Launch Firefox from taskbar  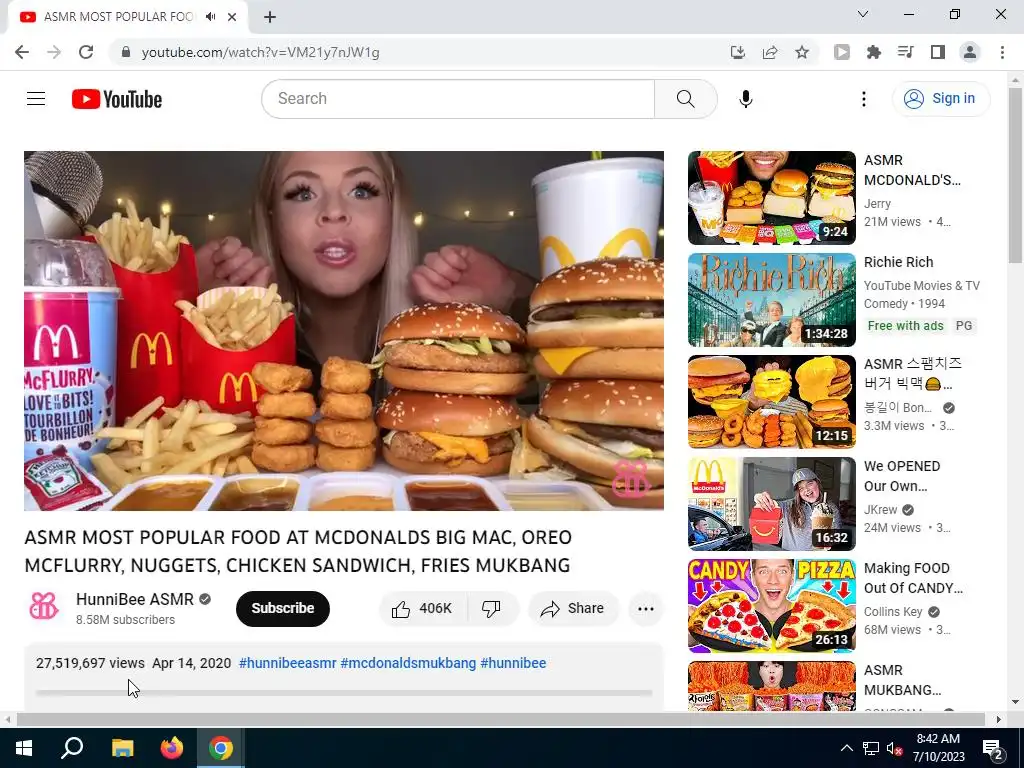172,748
